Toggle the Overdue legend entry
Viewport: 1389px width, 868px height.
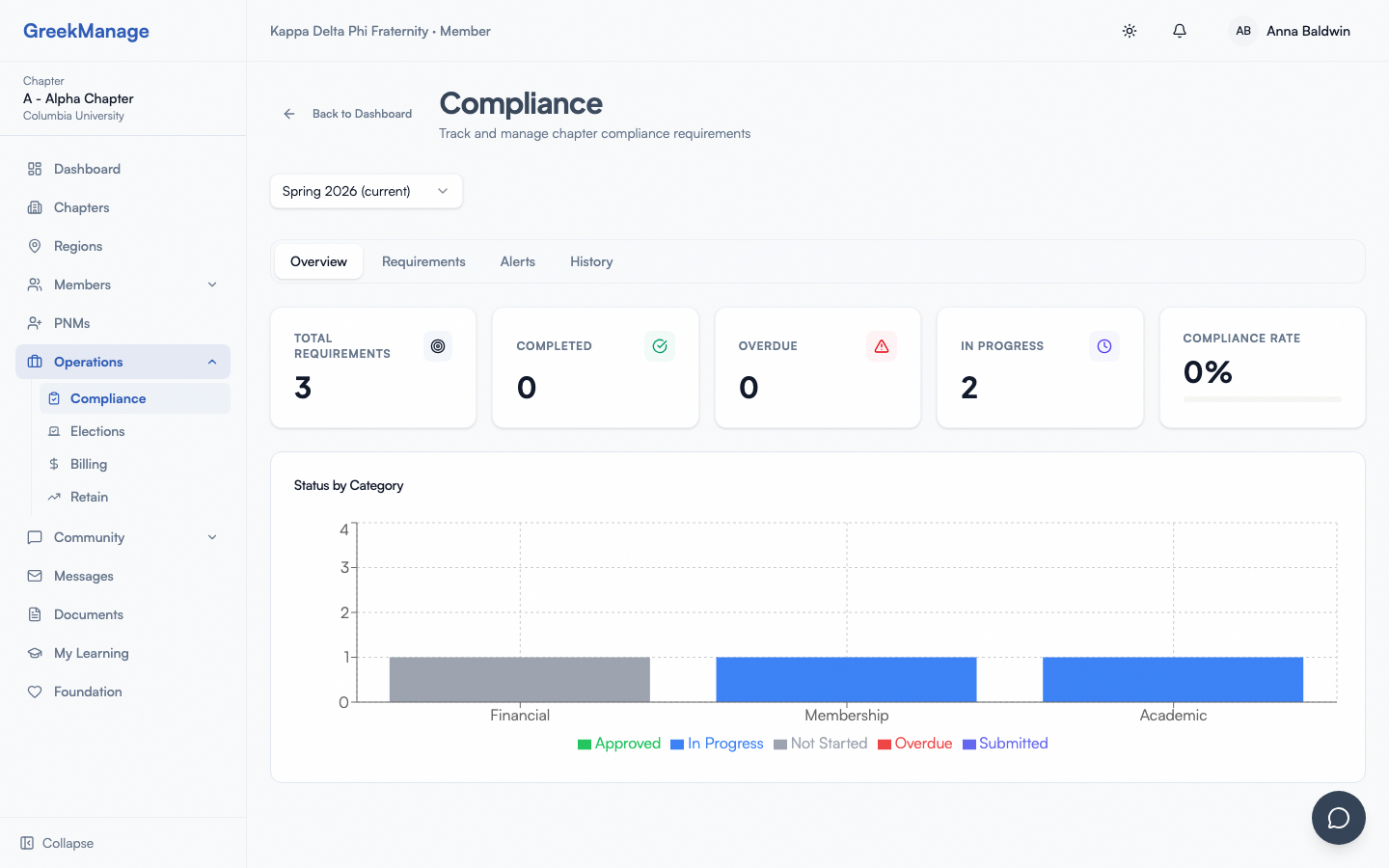(914, 743)
